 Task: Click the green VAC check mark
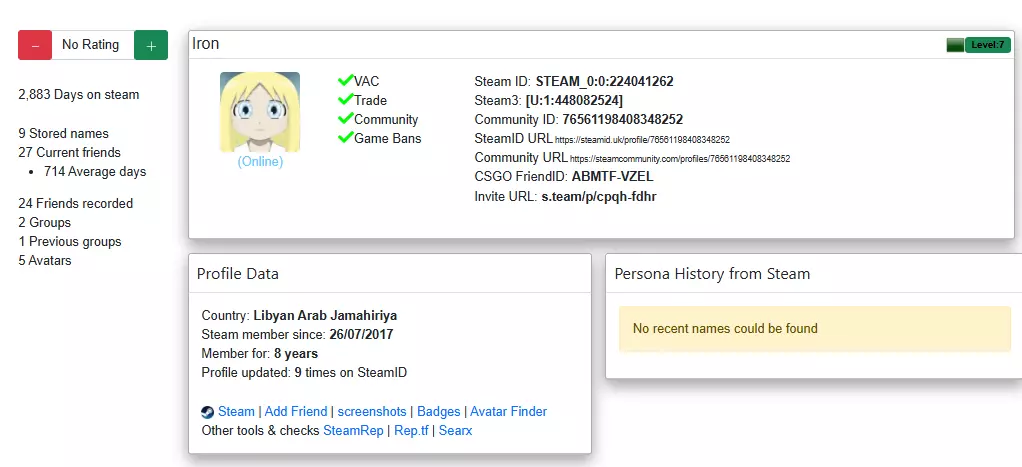tap(345, 81)
